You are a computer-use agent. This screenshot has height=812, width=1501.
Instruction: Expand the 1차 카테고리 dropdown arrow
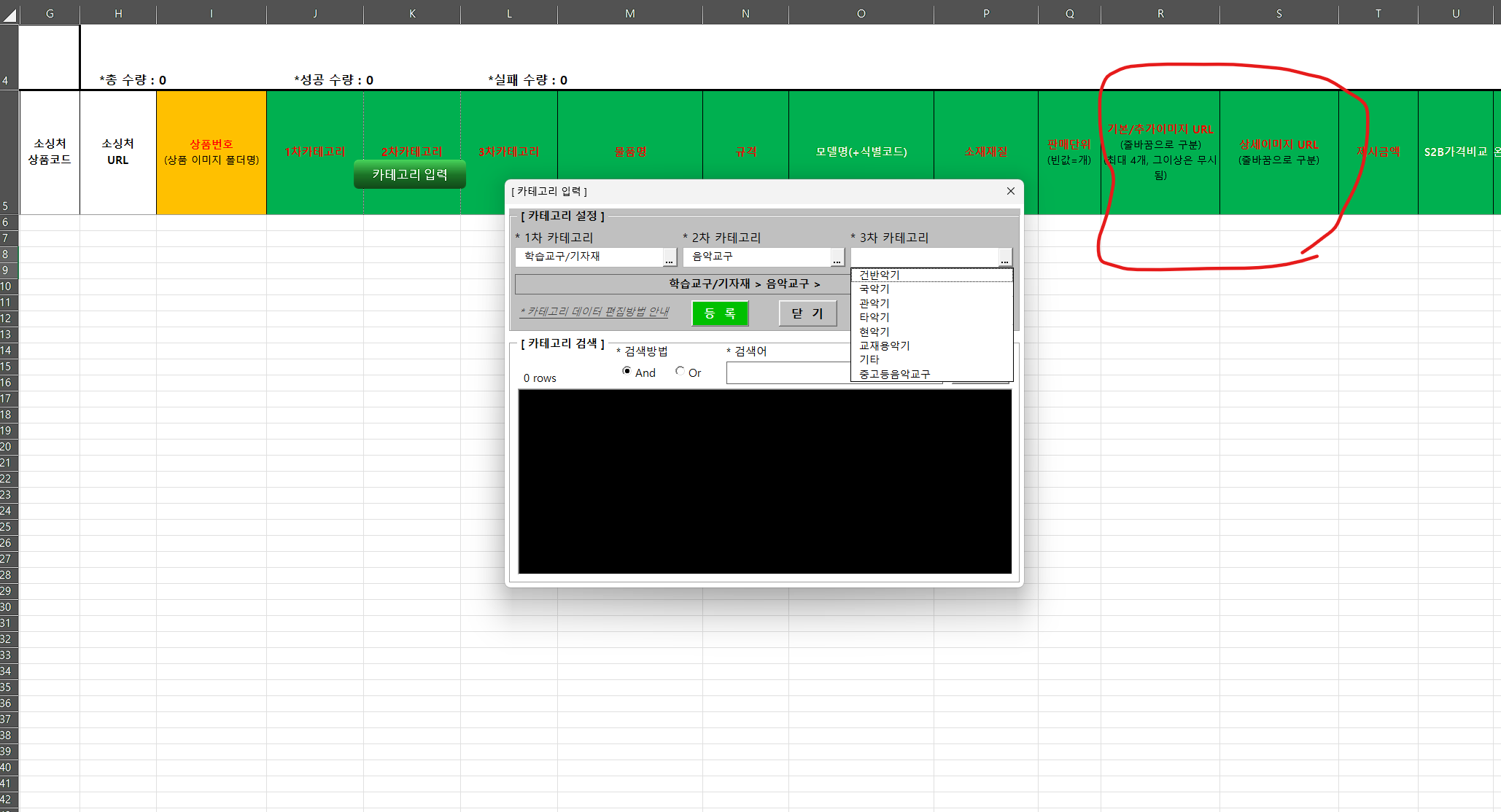point(670,257)
